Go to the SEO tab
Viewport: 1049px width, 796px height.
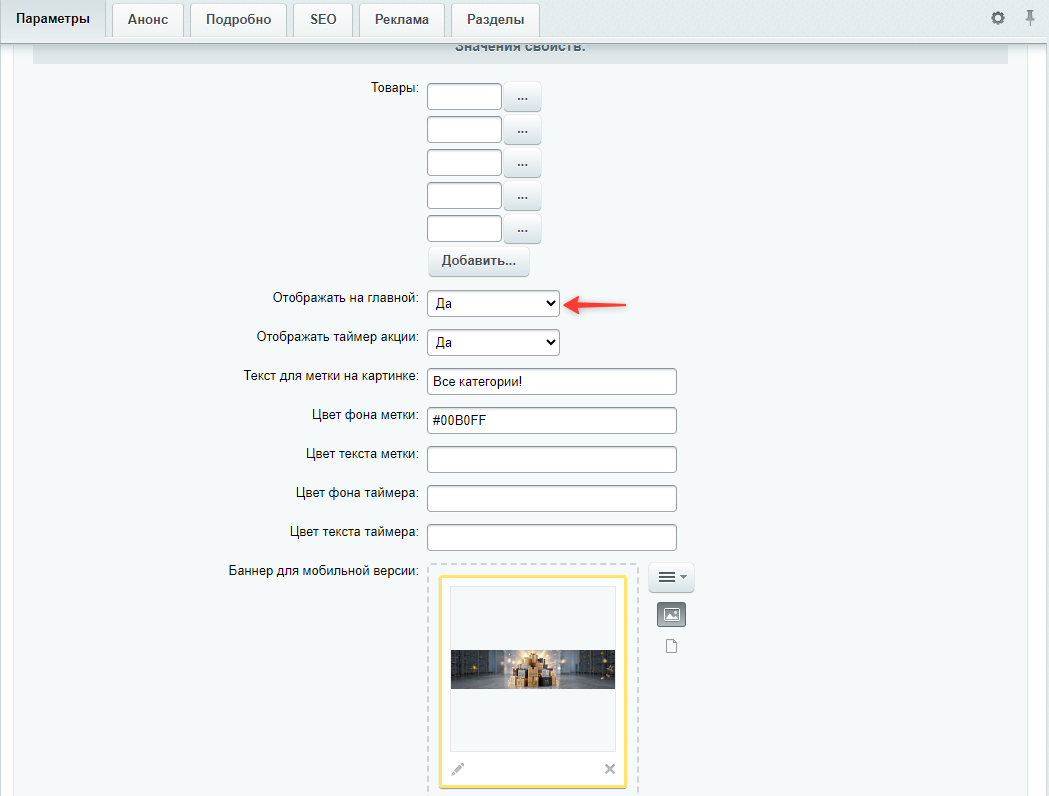click(x=323, y=19)
